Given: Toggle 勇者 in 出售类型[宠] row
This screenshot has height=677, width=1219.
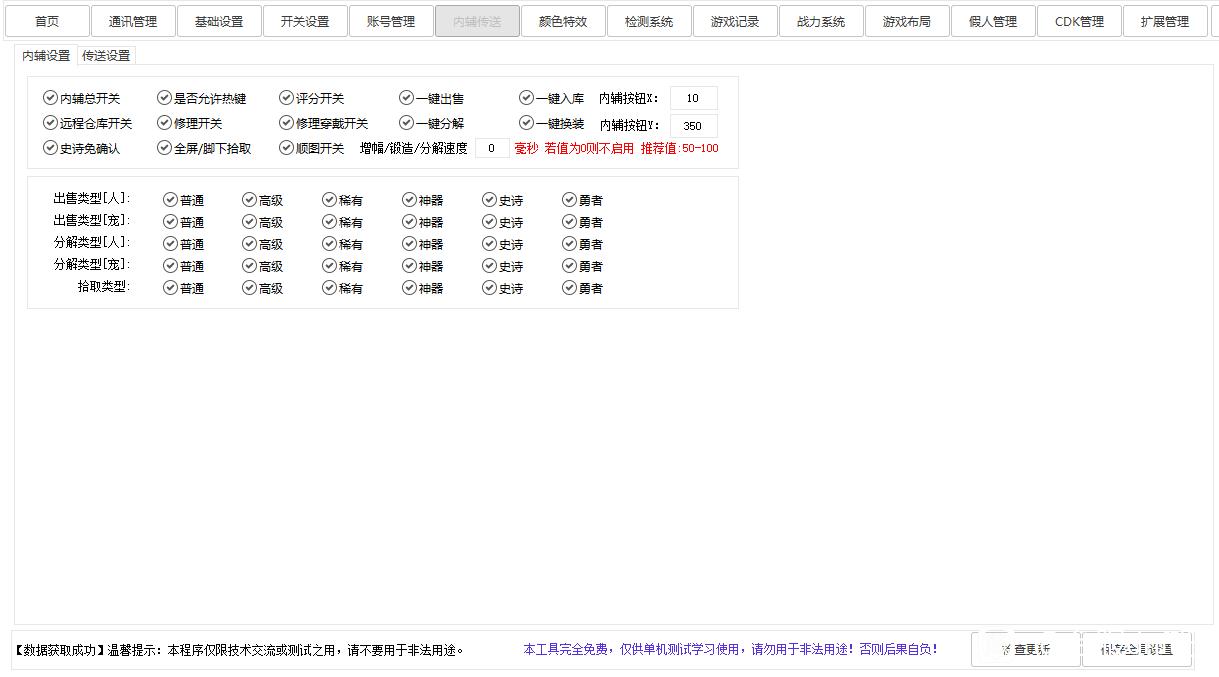Looking at the screenshot, I should 583,222.
